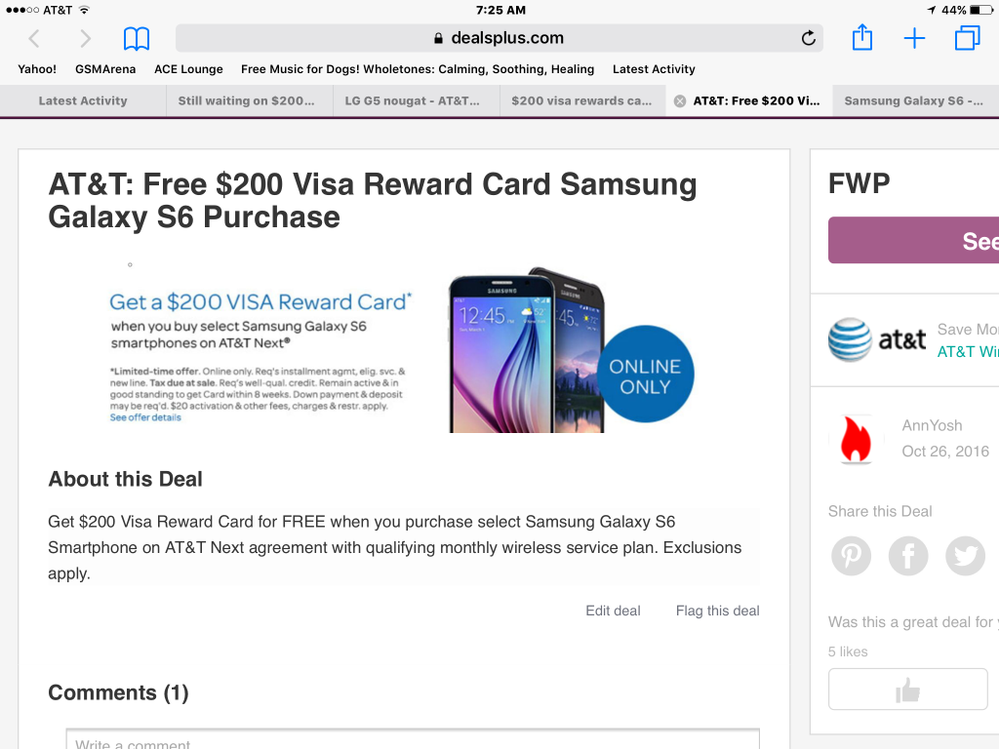Viewport: 999px width, 749px height.
Task: Share deal on Twitter
Action: click(x=965, y=555)
